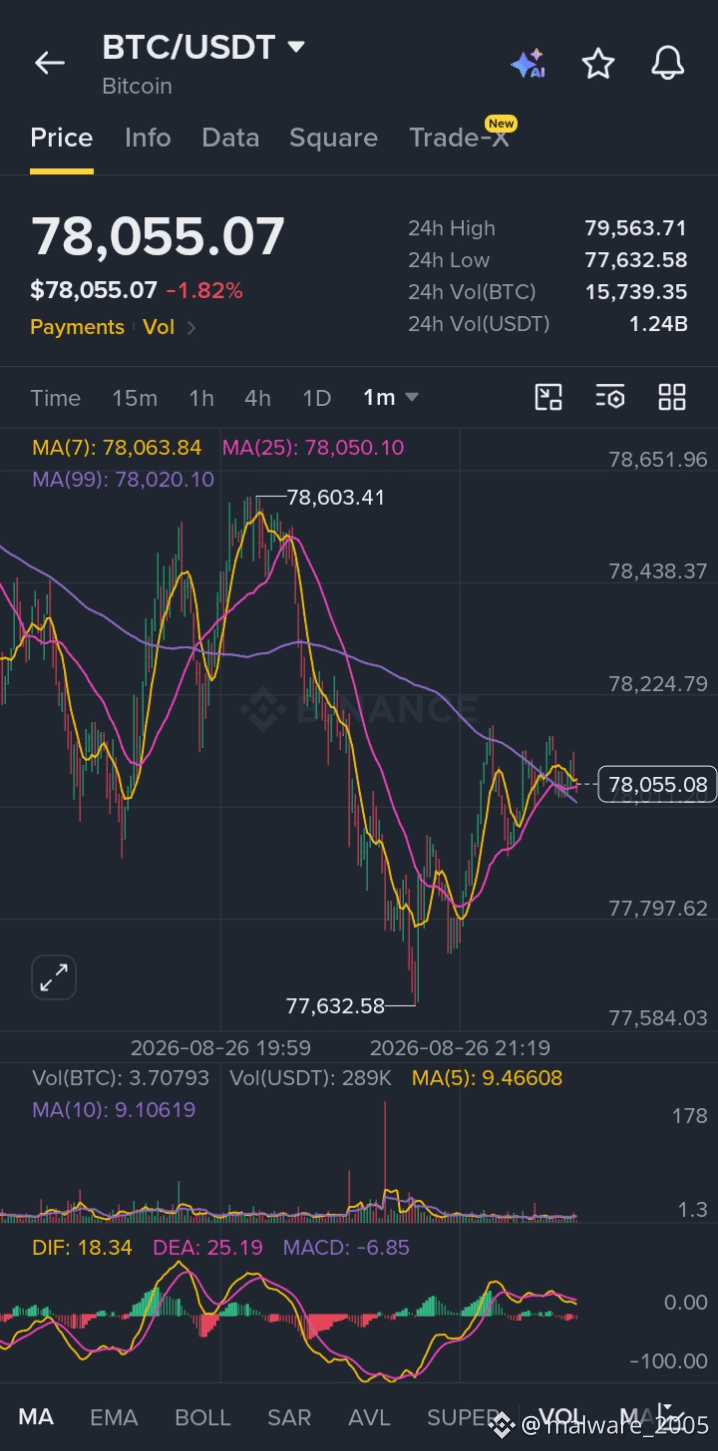
Task: Tap the MA(10): 9.10619 volume legend
Action: [x=114, y=1110]
